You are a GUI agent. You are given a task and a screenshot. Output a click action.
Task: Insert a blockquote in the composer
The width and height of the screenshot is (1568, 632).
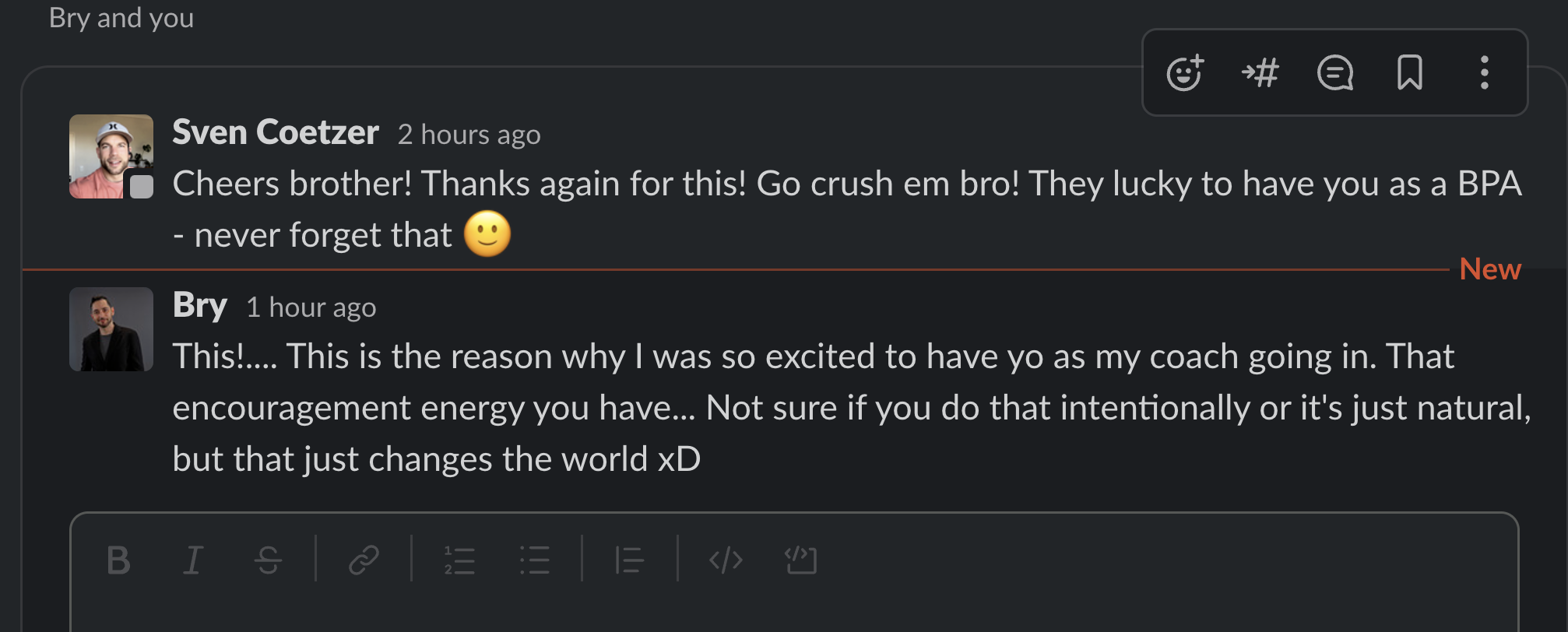[629, 560]
